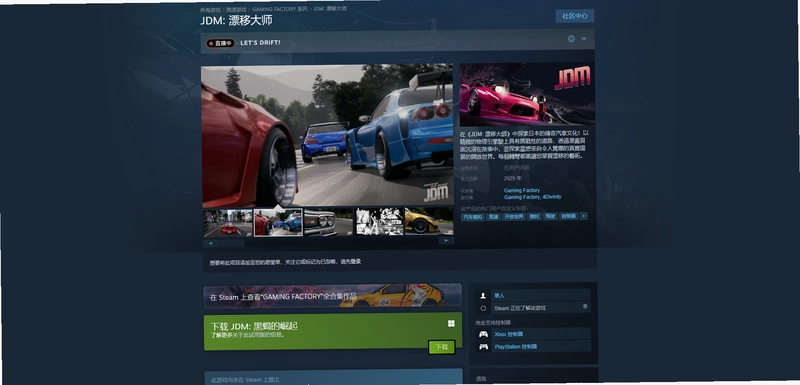Click the Windows platform icon in the download box

tap(452, 324)
